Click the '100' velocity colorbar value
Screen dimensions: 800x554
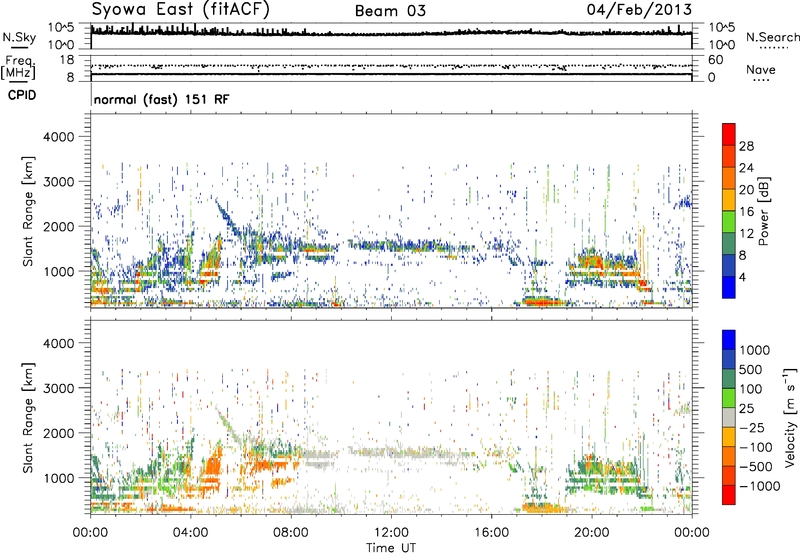tap(749, 389)
